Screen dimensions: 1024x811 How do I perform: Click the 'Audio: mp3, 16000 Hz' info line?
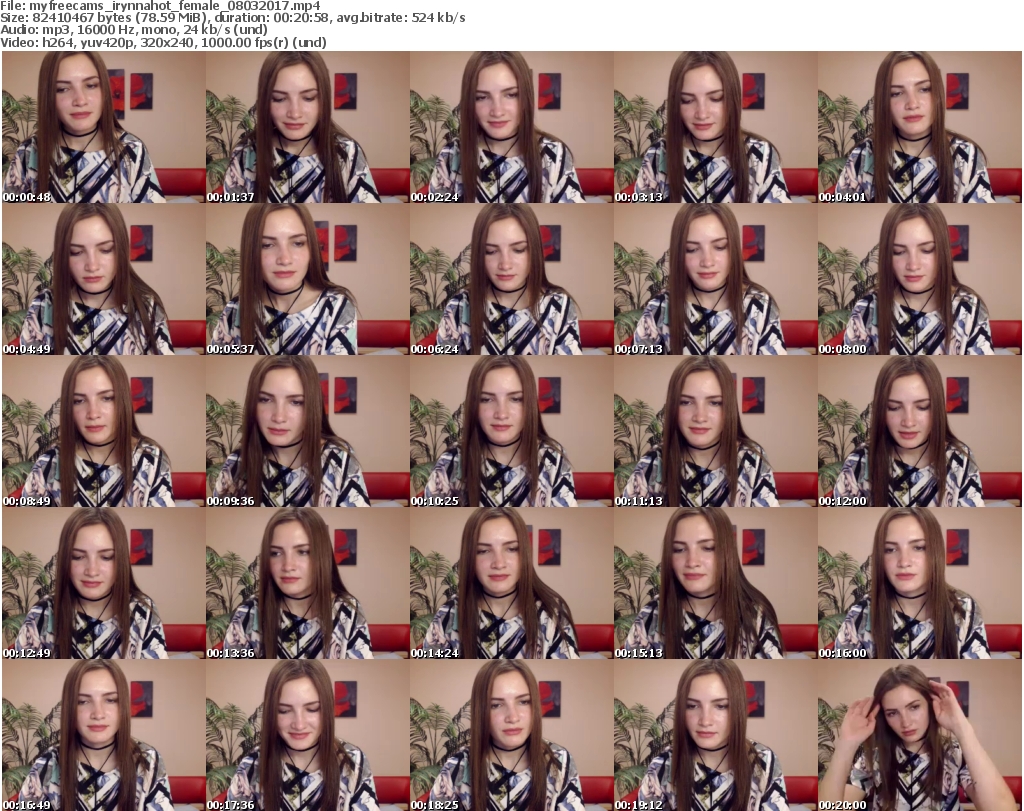click(x=134, y=30)
